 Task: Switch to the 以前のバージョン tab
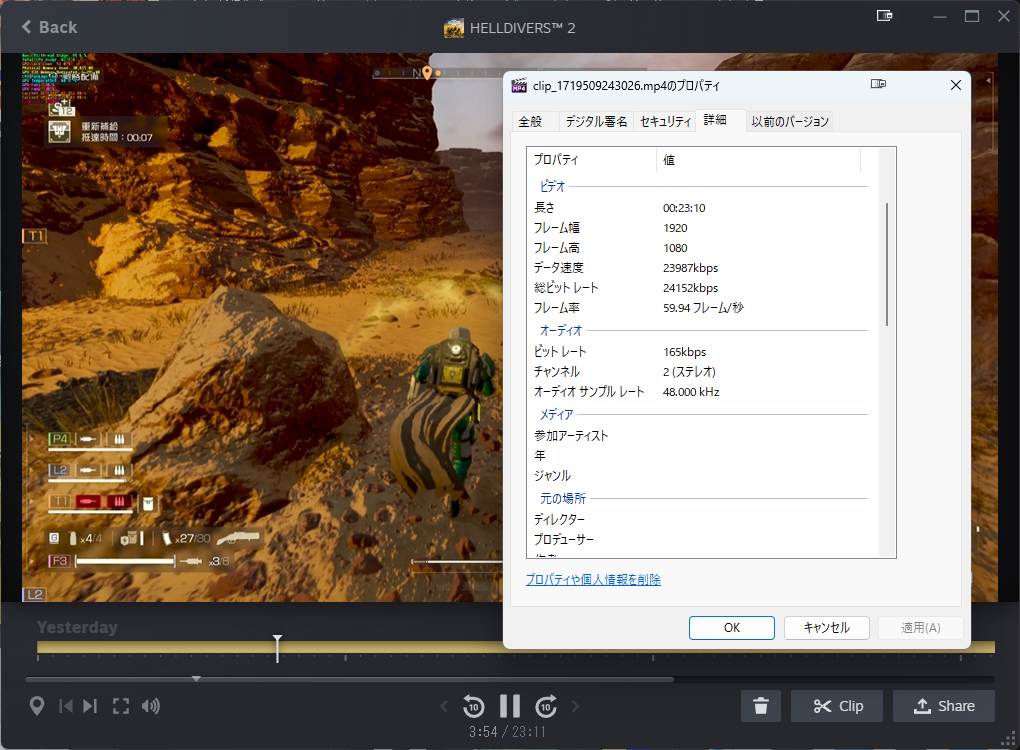[x=790, y=122]
